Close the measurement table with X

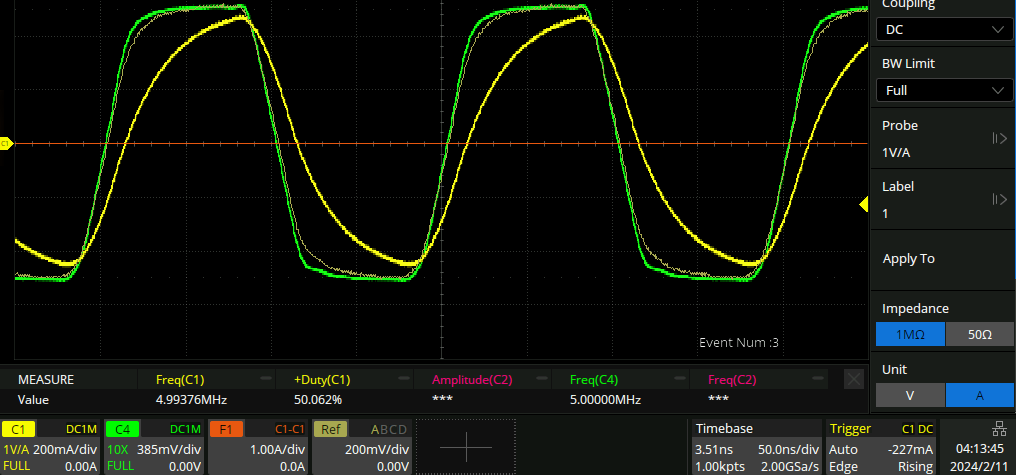coord(853,379)
